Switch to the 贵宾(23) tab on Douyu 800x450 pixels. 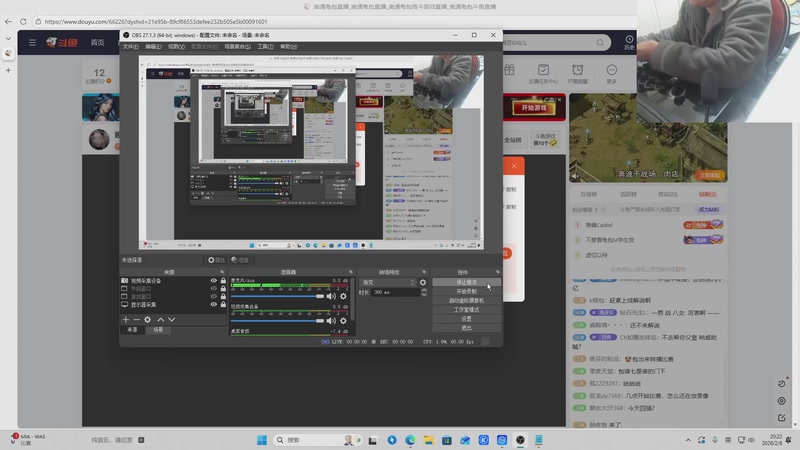(668, 194)
